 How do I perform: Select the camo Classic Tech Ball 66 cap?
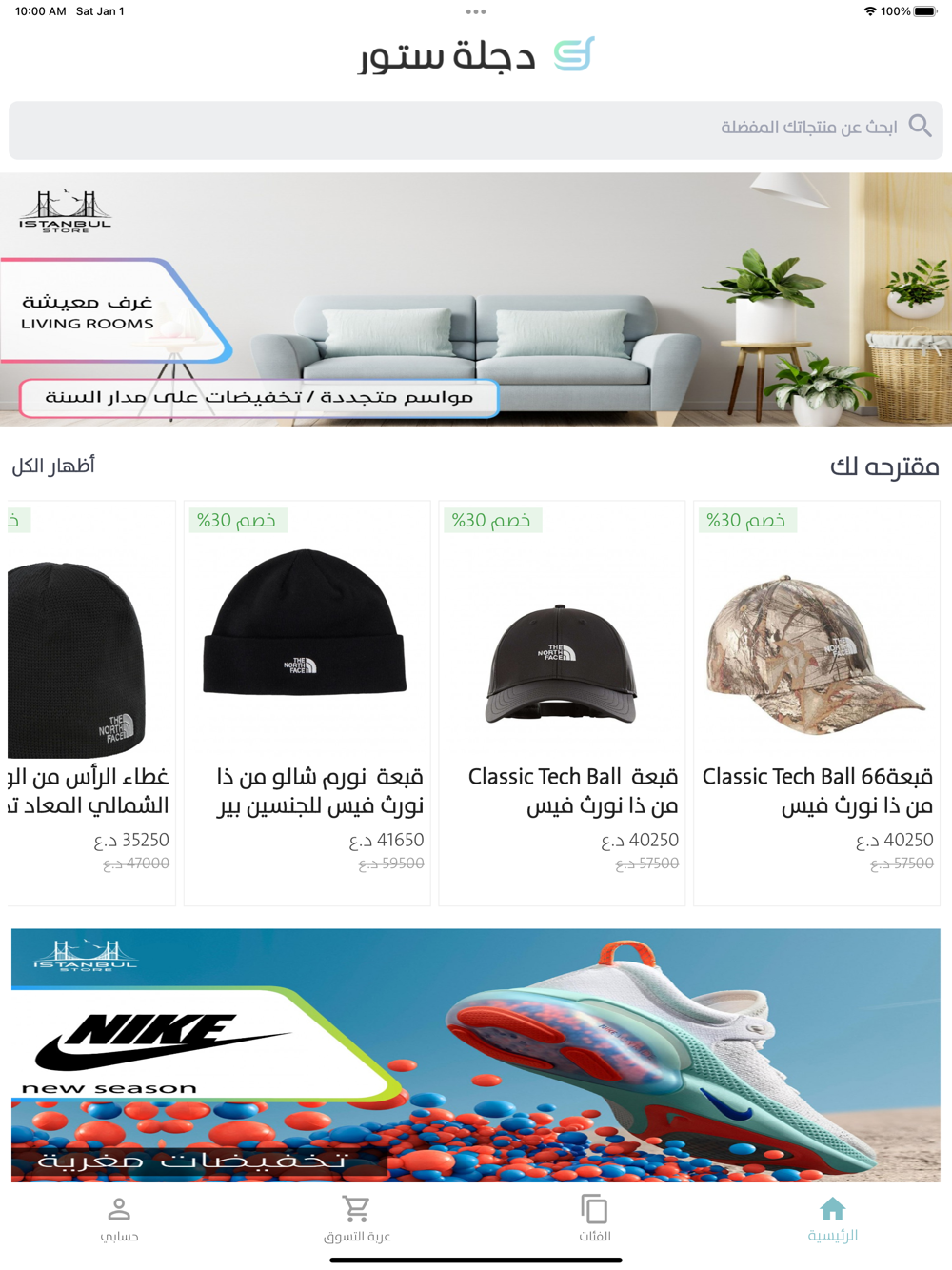(817, 703)
